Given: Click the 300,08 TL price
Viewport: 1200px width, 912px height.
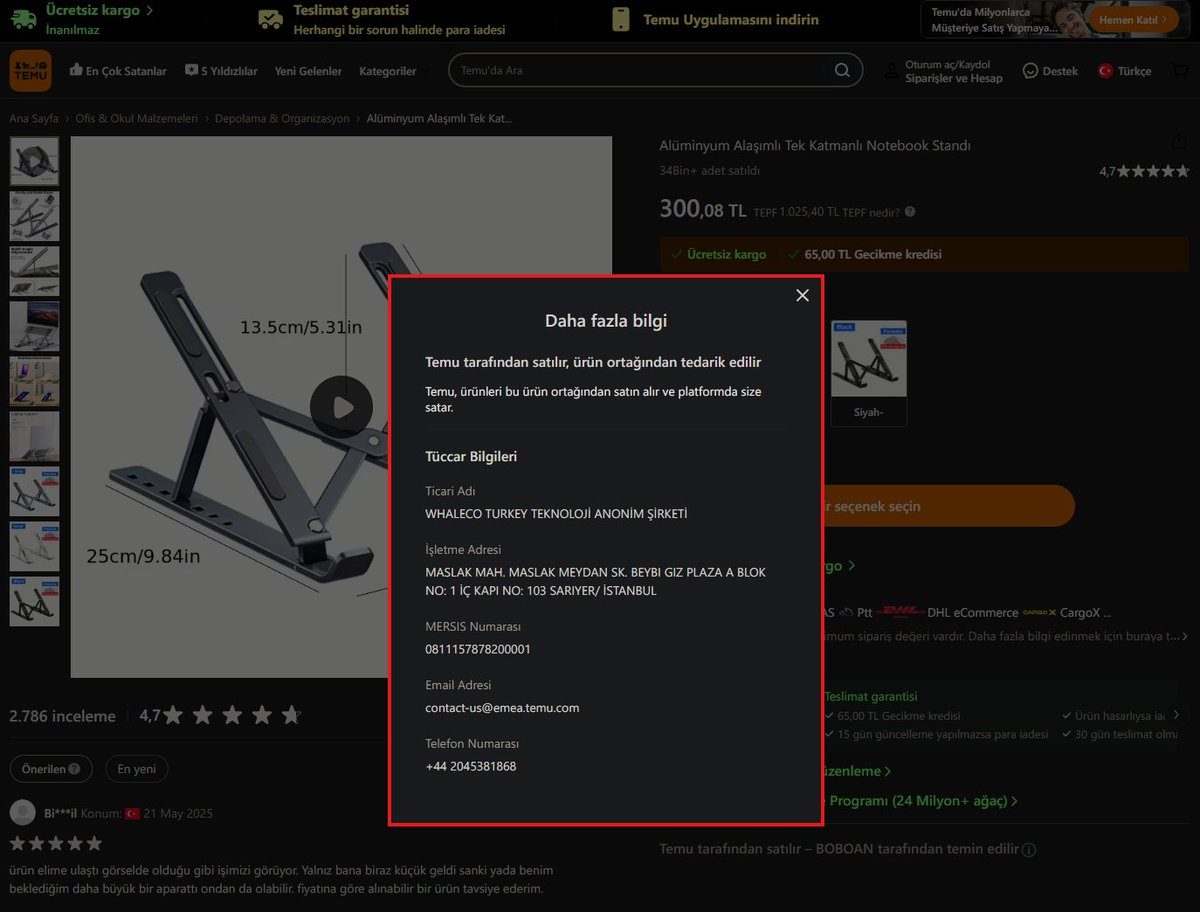Looking at the screenshot, I should click(703, 209).
